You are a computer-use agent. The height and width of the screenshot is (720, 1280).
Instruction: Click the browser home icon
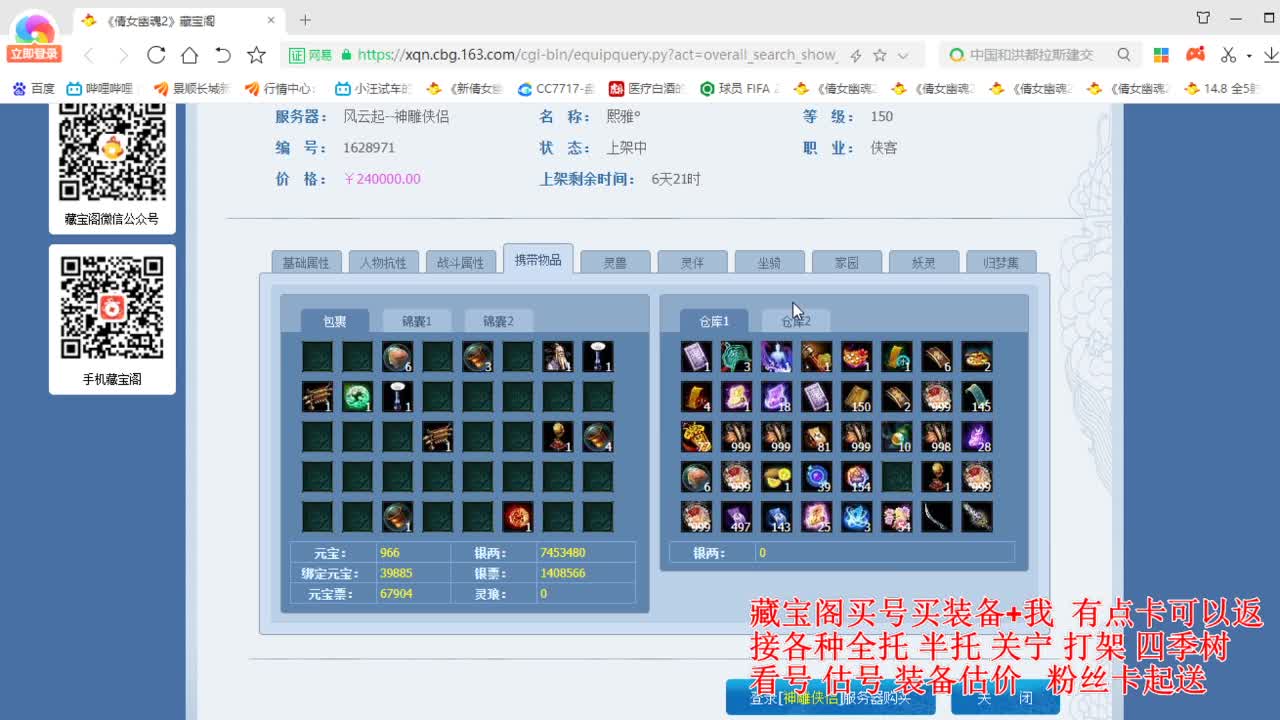pyautogui.click(x=189, y=55)
